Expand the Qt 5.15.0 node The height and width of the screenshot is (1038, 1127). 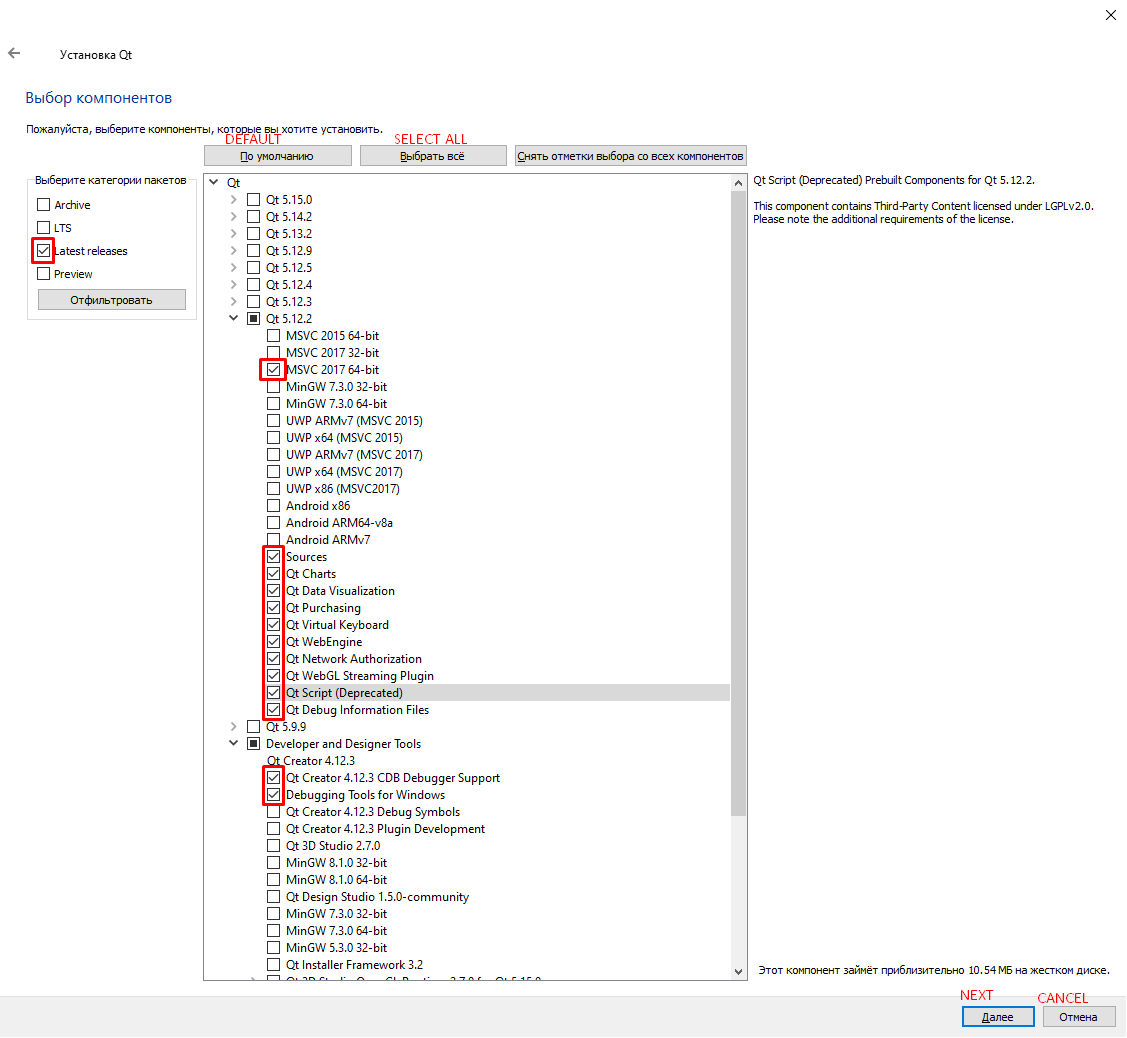point(234,200)
